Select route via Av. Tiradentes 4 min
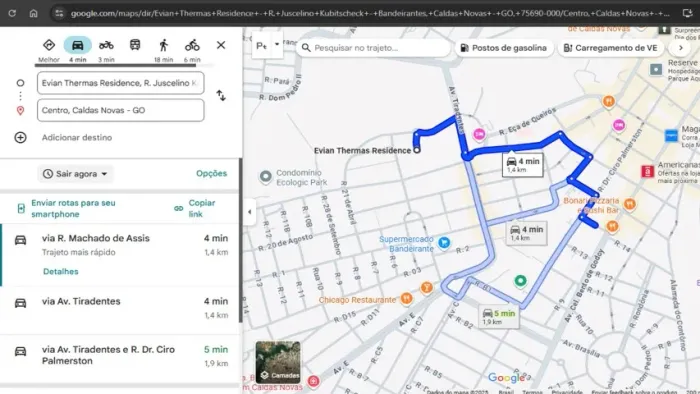 click(x=121, y=310)
